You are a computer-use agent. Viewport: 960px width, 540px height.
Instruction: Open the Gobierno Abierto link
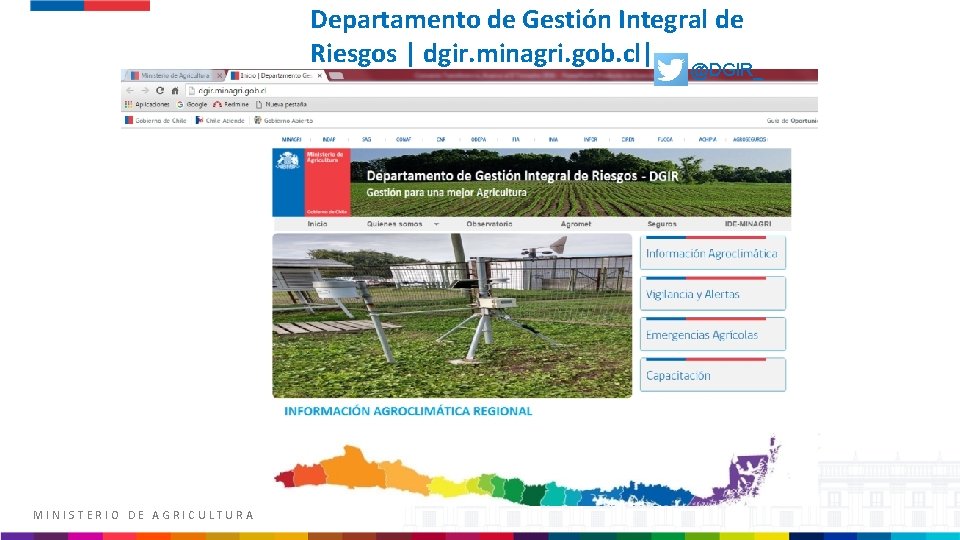point(283,121)
